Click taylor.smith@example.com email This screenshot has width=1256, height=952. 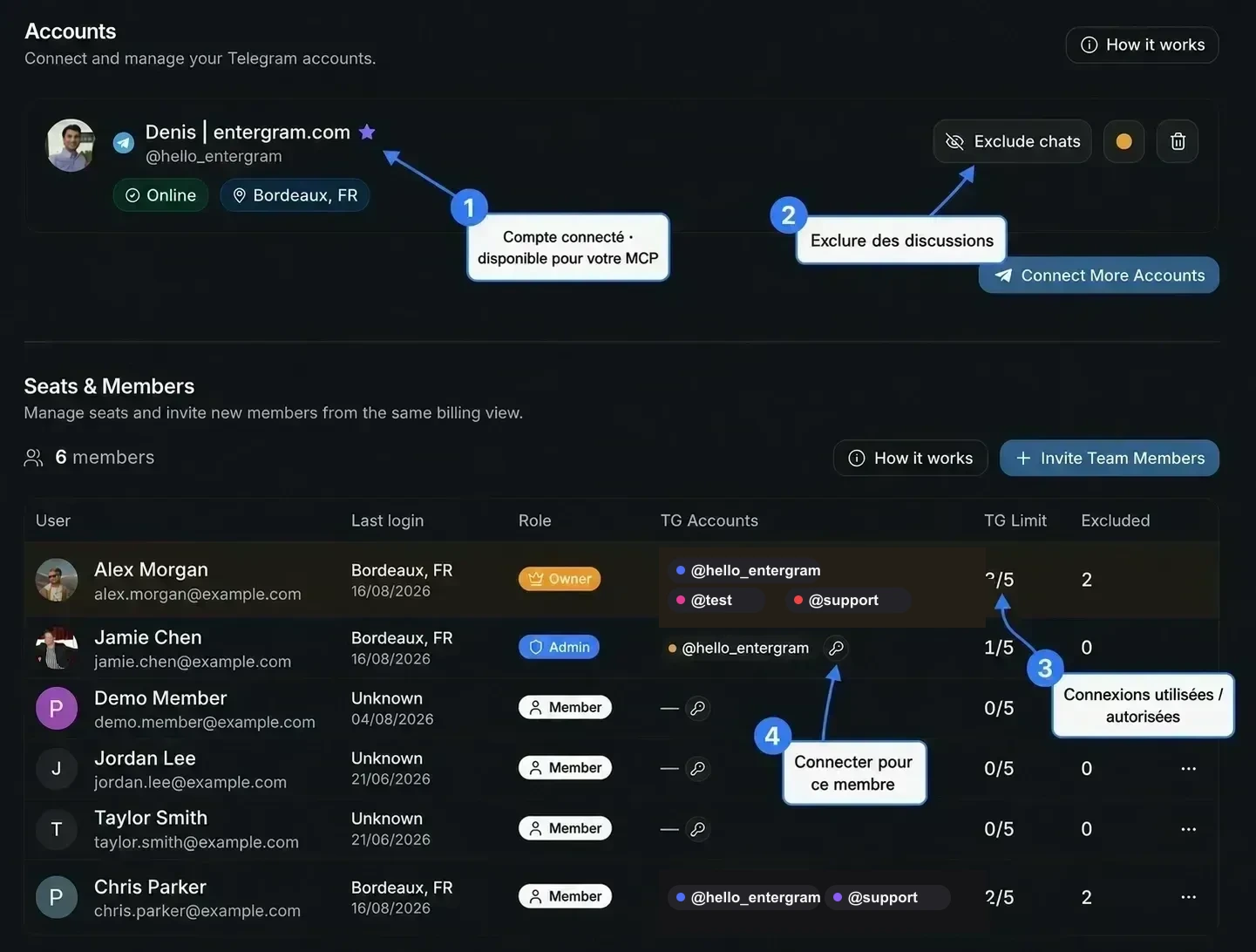(196, 842)
